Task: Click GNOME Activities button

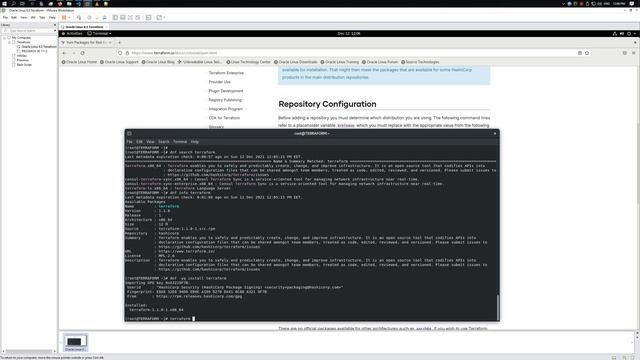Action: tap(72, 33)
